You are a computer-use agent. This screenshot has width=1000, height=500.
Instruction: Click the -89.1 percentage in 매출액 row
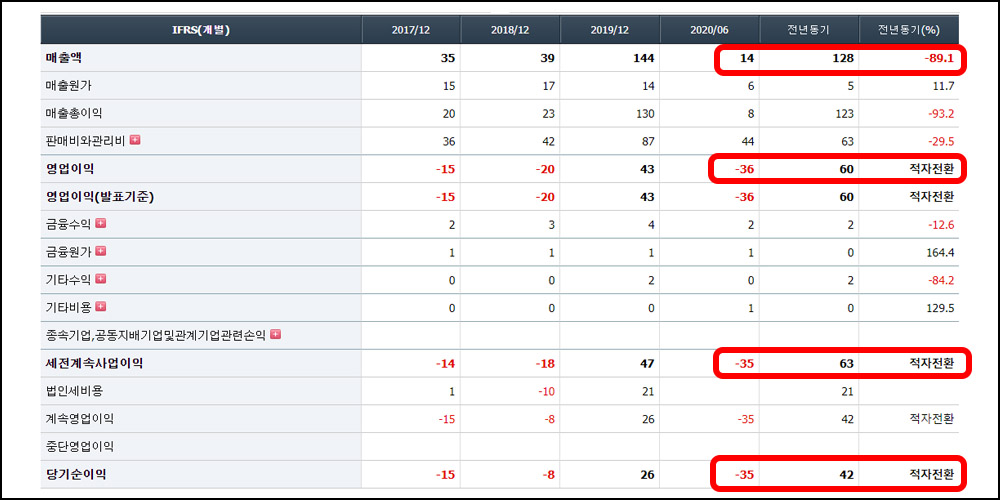[x=938, y=59]
